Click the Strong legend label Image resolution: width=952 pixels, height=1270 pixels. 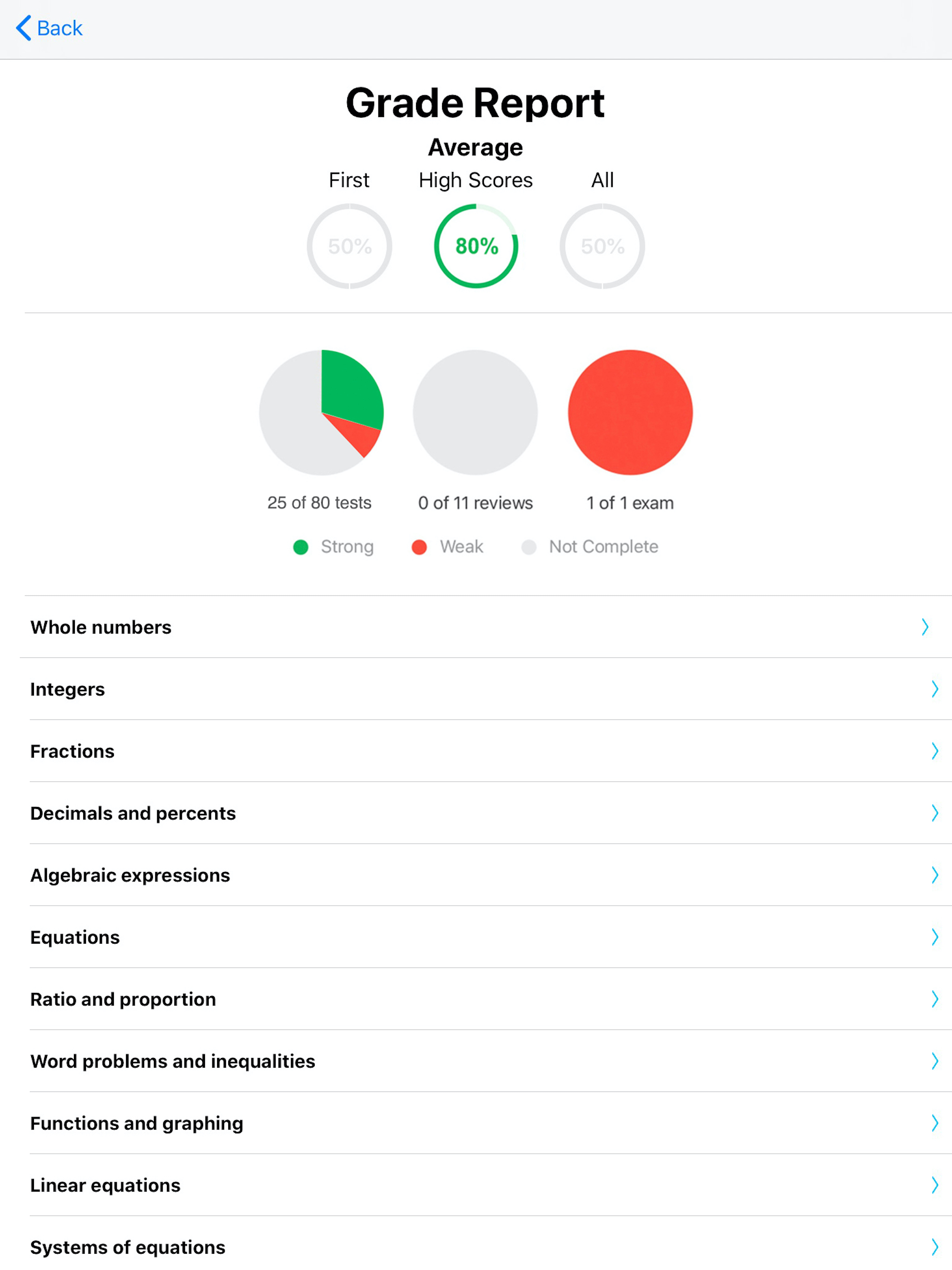347,547
